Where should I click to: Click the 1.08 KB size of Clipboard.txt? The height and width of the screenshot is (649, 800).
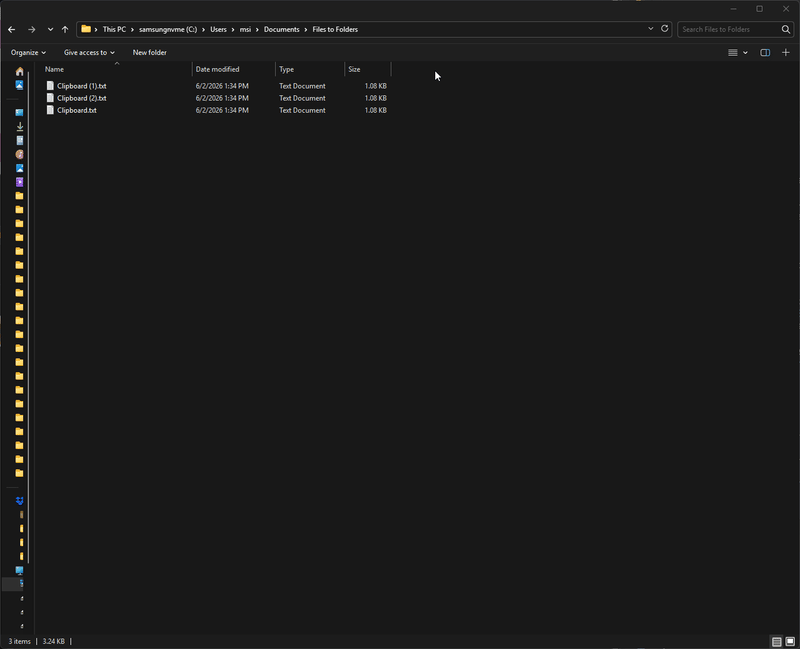376,111
